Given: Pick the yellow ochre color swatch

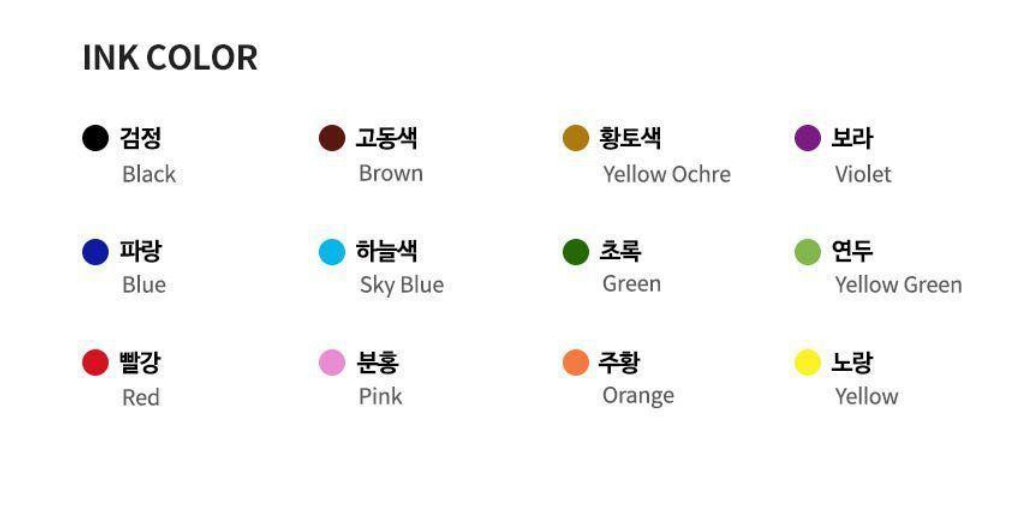Looking at the screenshot, I should coord(576,138).
